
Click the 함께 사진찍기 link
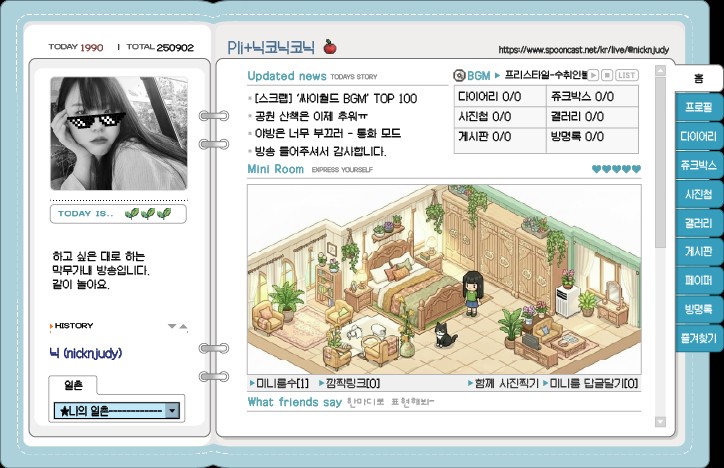pos(503,384)
